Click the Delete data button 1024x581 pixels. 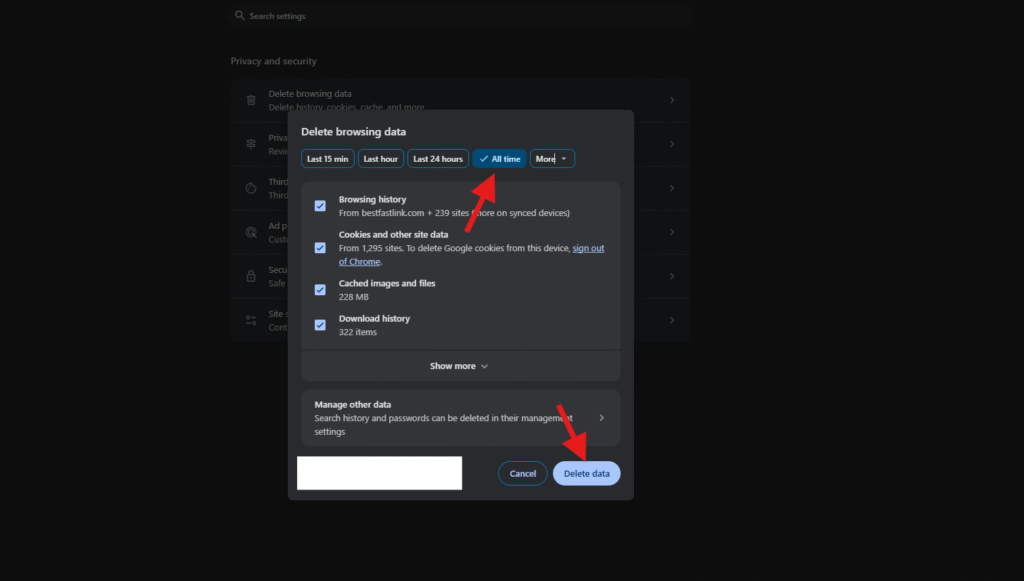point(586,473)
